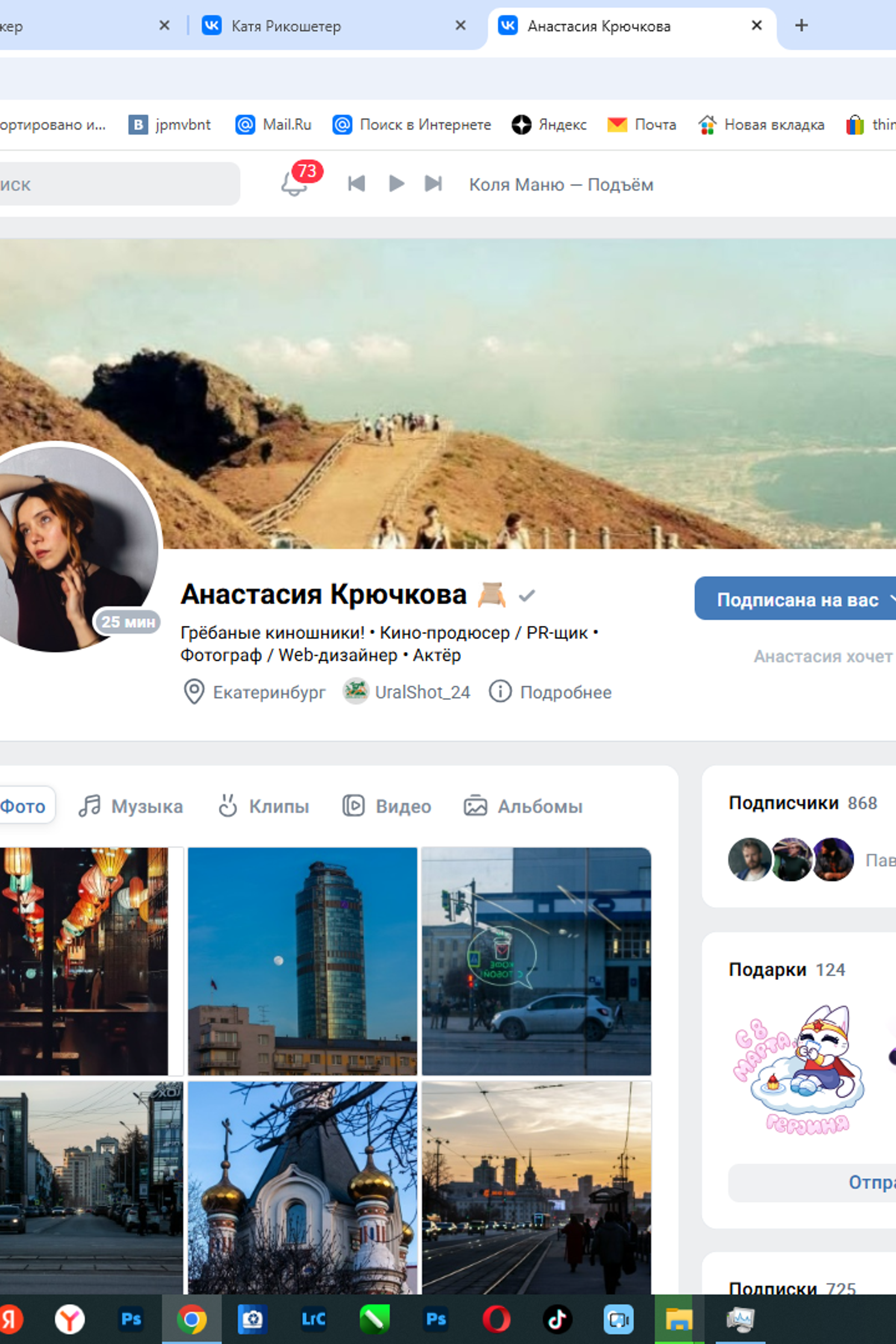Skip to previous track in player
Viewport: 896px width, 1344px height.
click(357, 183)
